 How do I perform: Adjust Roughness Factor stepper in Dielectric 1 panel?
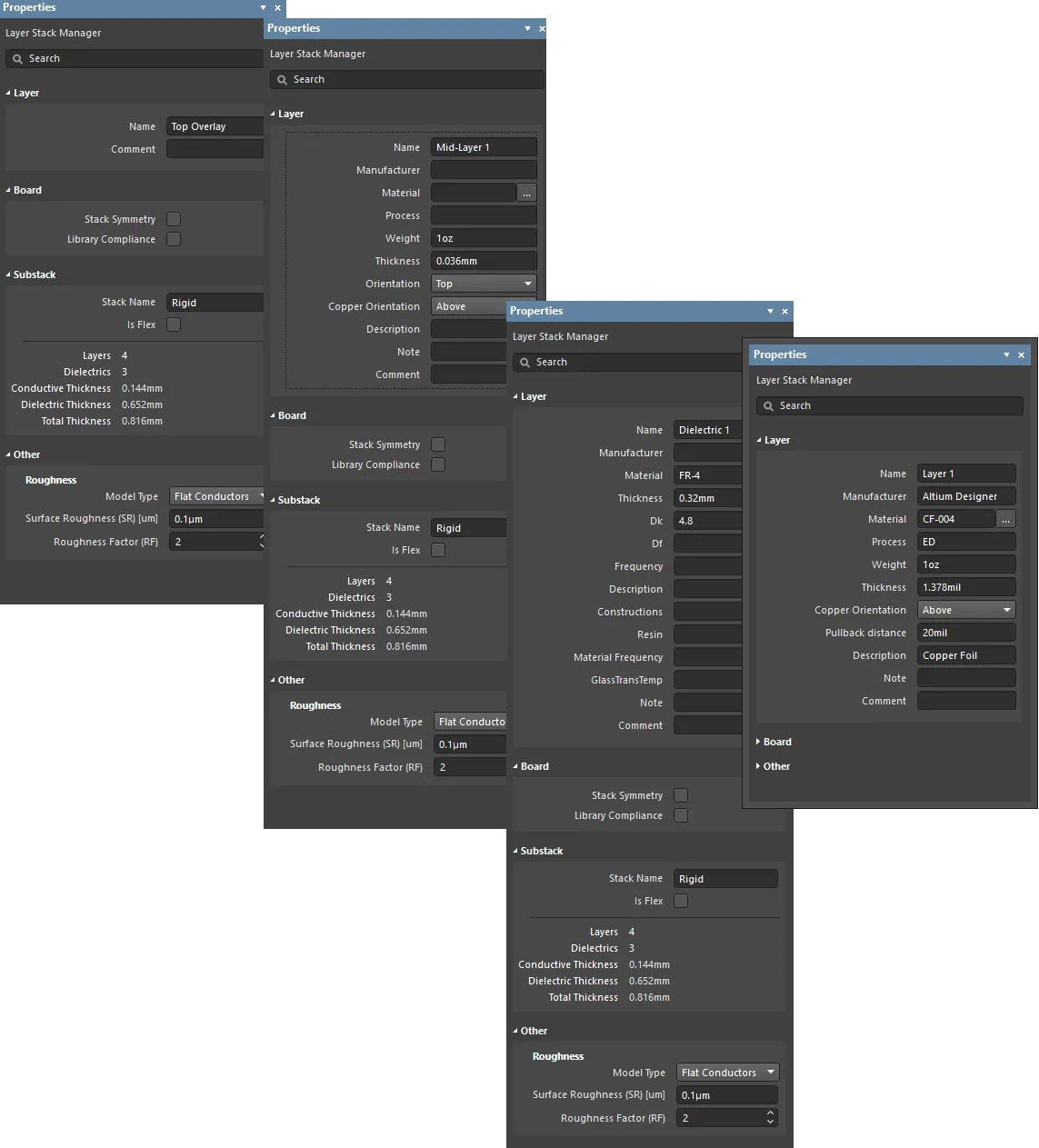tap(771, 1118)
